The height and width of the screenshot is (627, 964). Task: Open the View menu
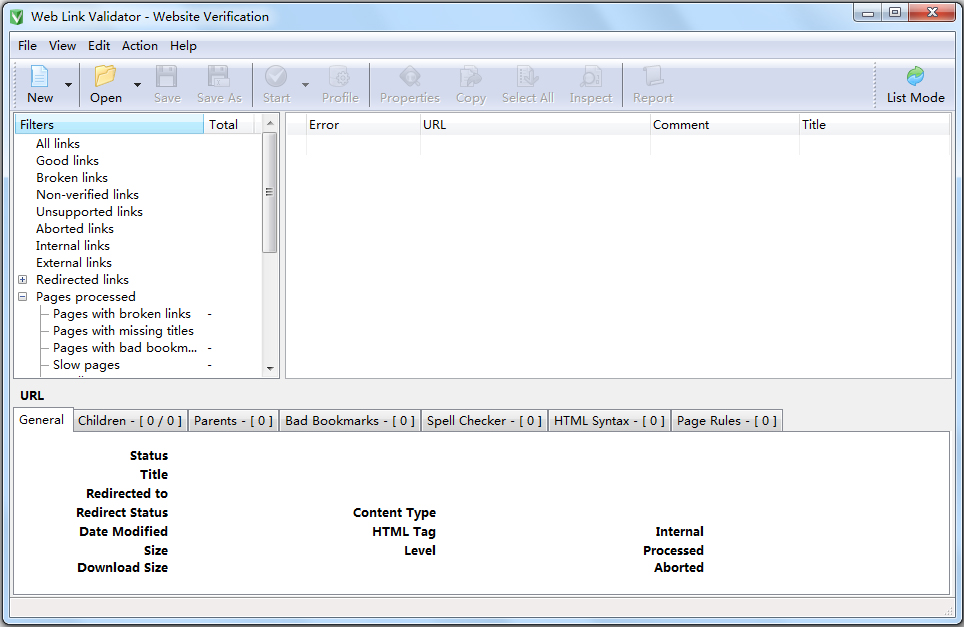pyautogui.click(x=62, y=45)
